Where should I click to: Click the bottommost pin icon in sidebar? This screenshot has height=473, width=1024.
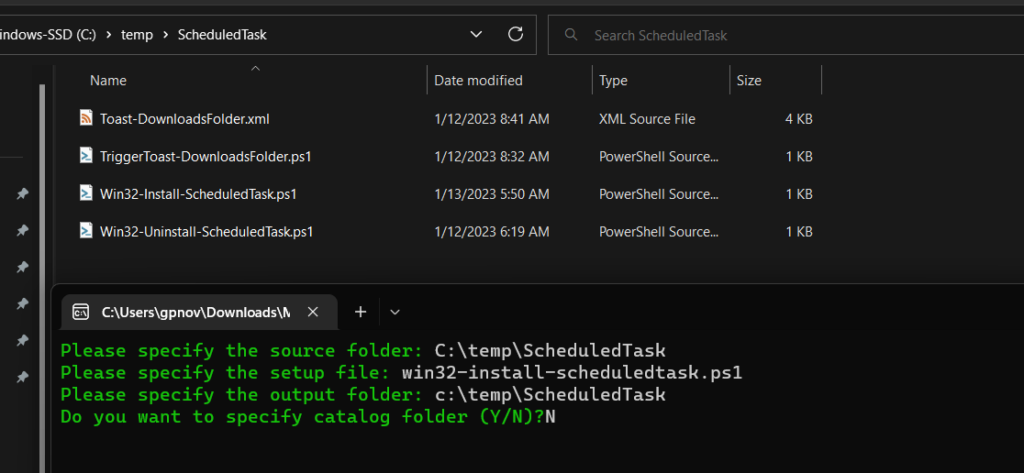pyautogui.click(x=22, y=378)
